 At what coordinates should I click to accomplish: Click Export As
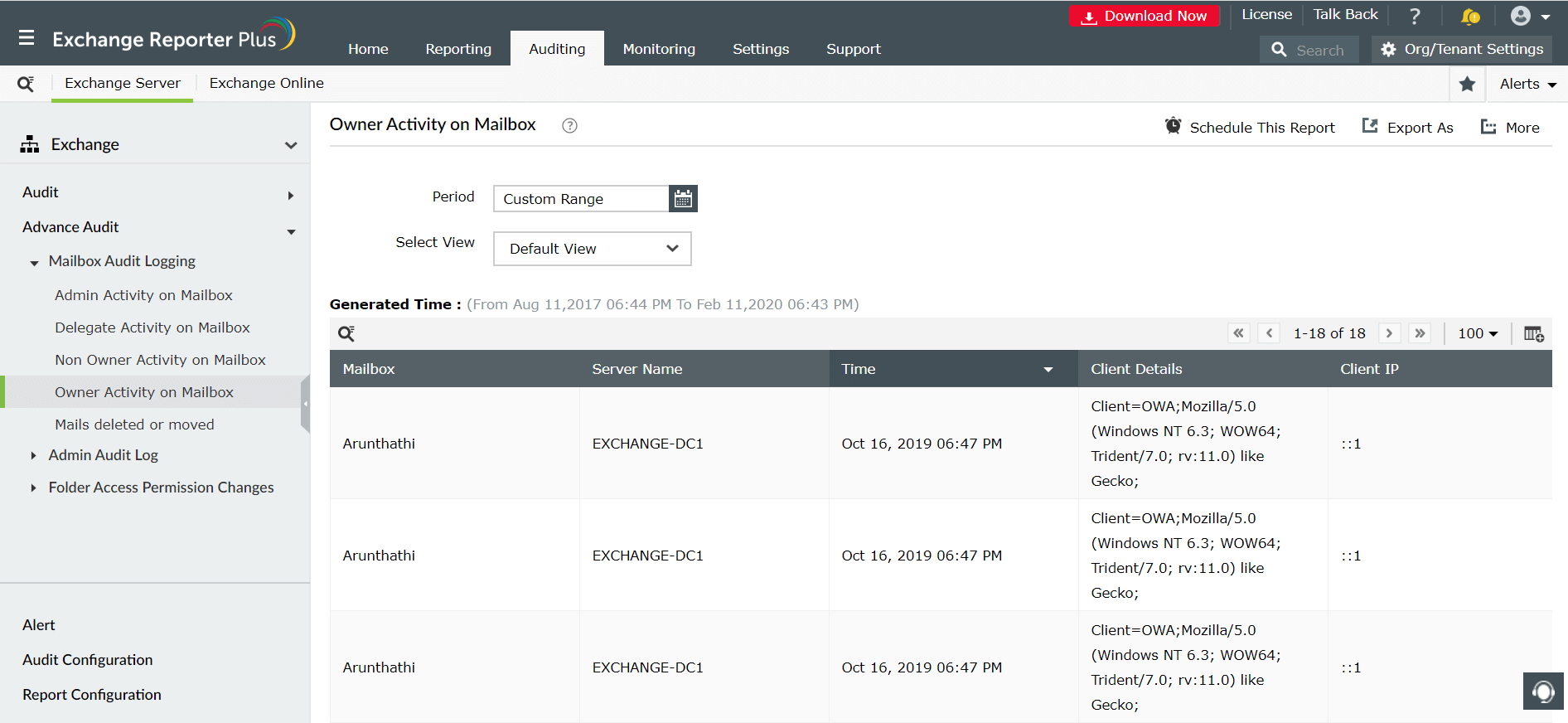pyautogui.click(x=1407, y=127)
